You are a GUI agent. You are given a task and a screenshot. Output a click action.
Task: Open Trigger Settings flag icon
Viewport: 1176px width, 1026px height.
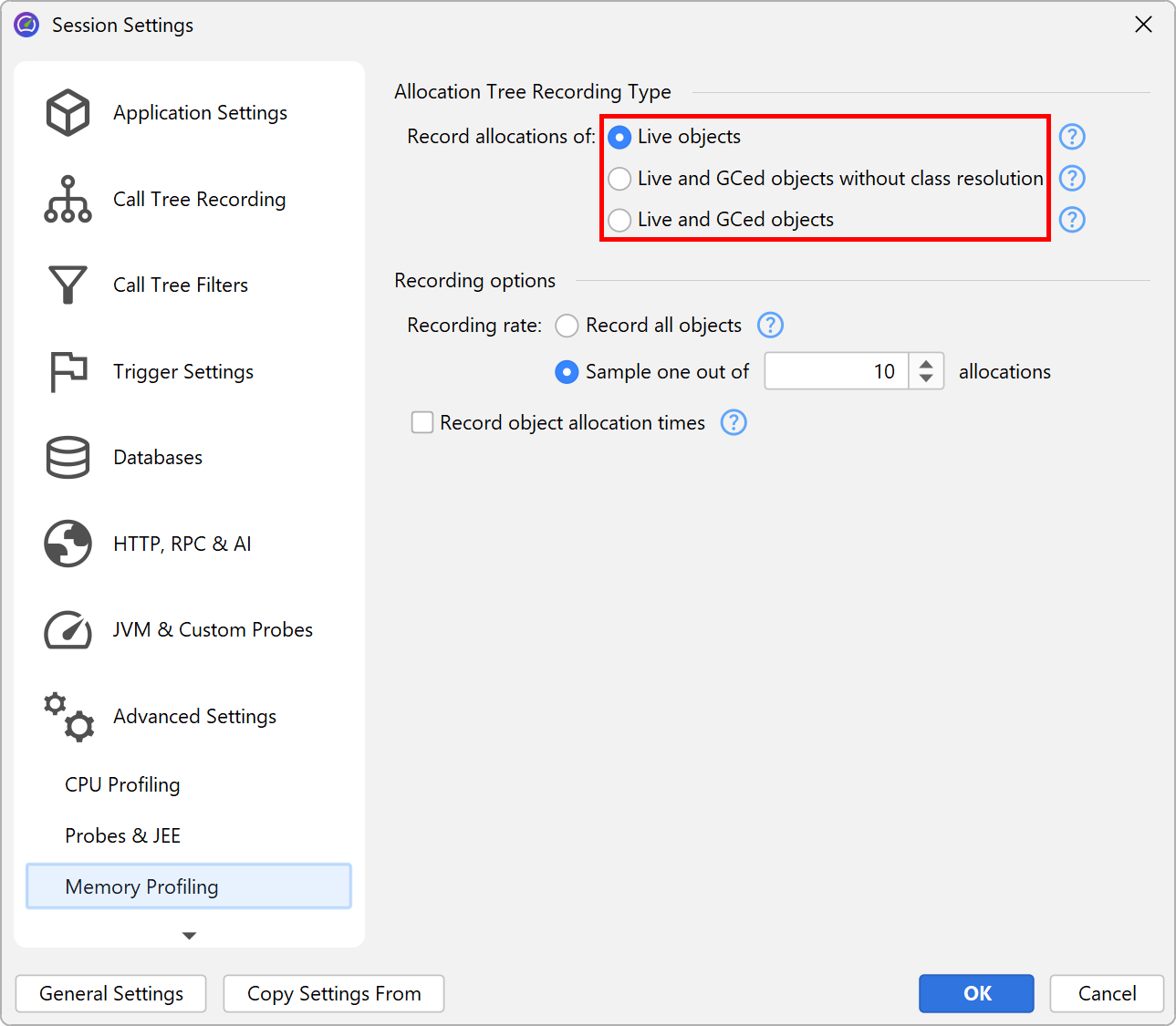click(68, 371)
